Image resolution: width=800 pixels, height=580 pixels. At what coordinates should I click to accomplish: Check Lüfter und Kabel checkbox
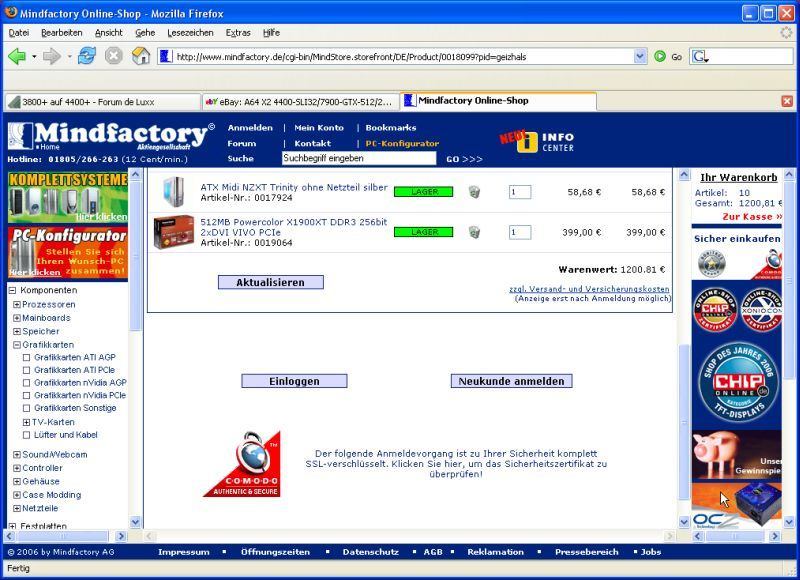click(x=27, y=435)
